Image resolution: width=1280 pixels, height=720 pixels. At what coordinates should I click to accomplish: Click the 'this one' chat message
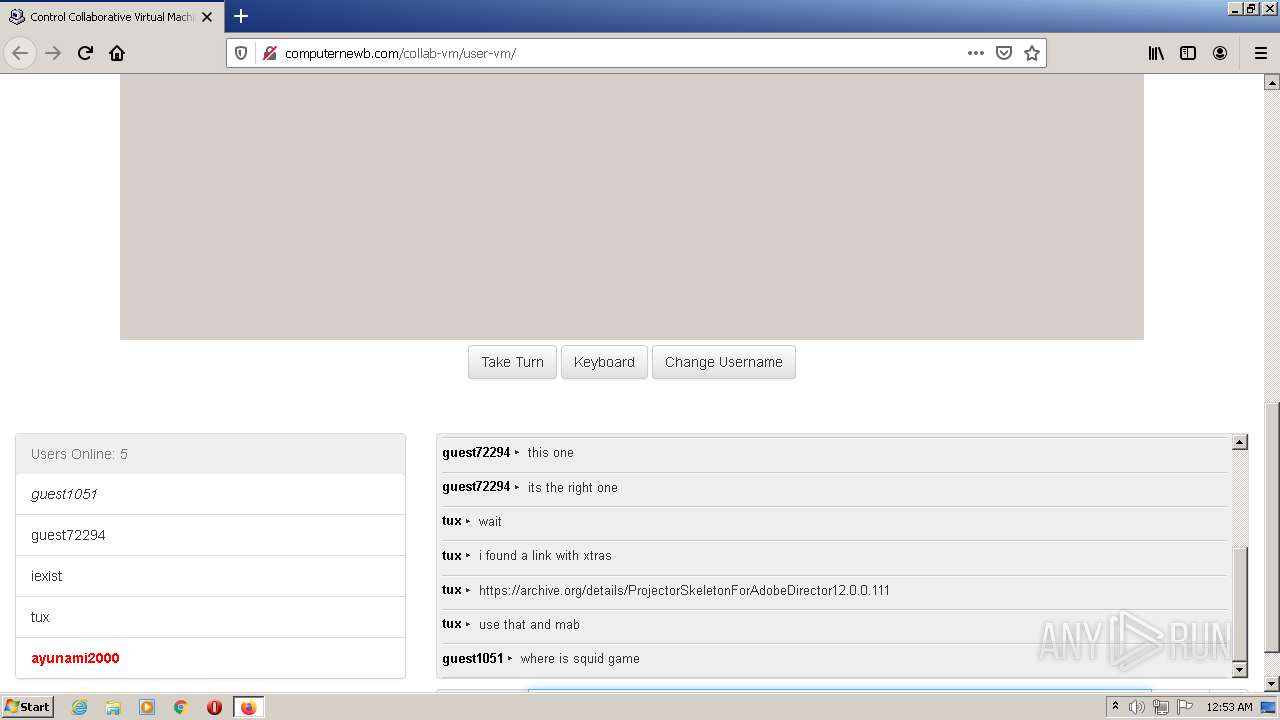[x=551, y=453]
